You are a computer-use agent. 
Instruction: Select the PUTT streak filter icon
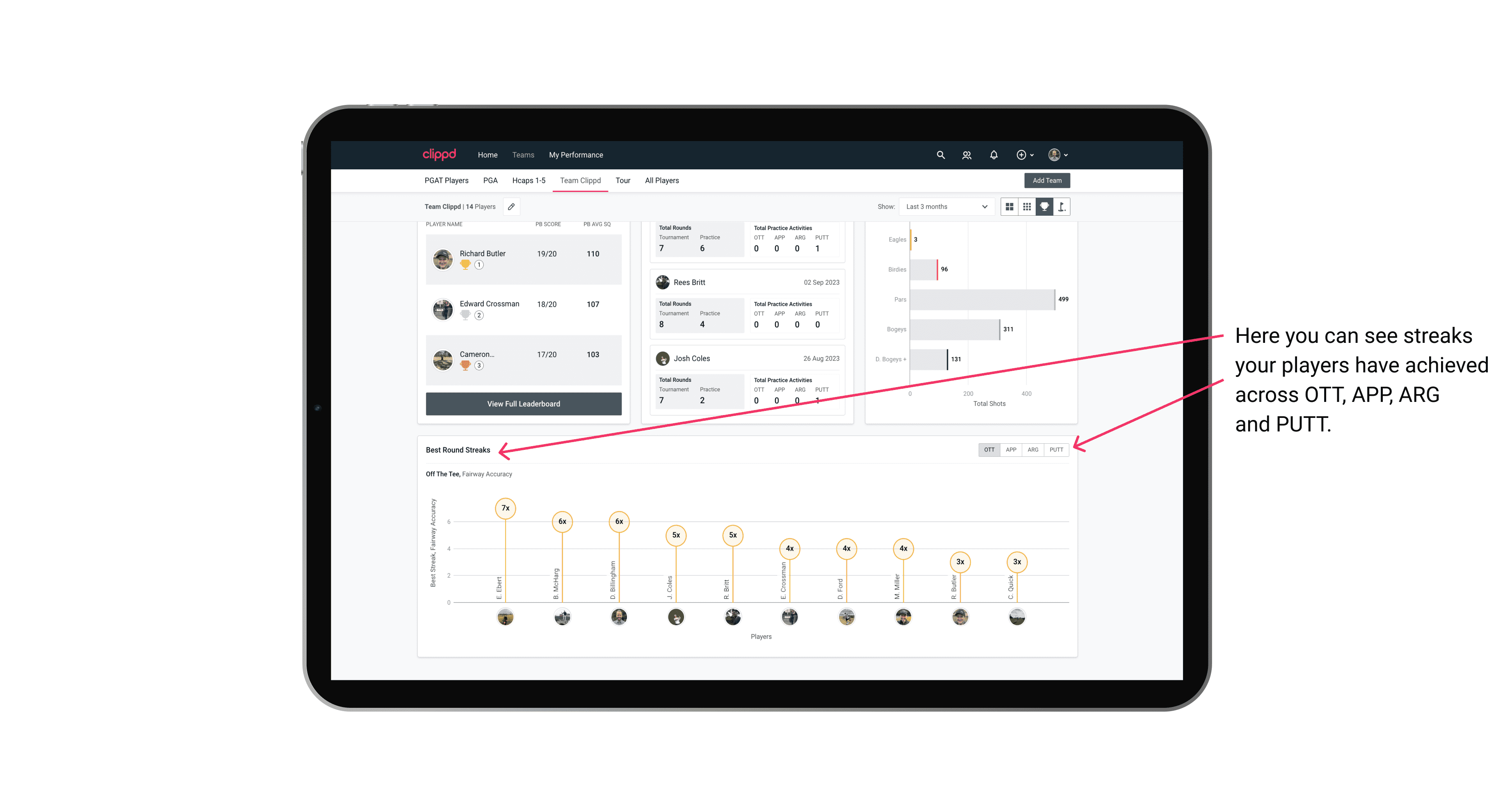(1056, 450)
